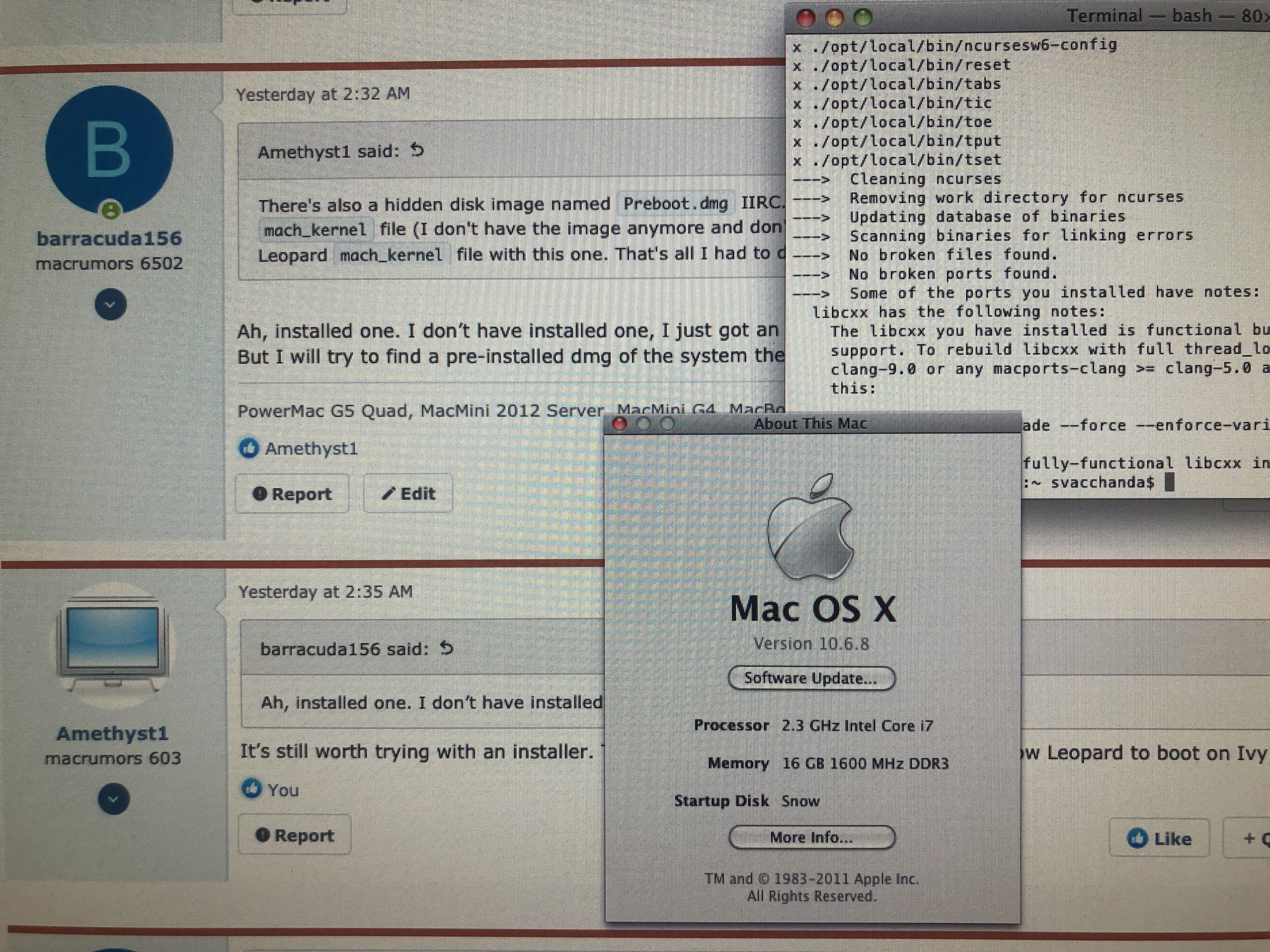Click the Version 10.6.8 text
Viewport: 1270px width, 952px height.
coord(811,644)
